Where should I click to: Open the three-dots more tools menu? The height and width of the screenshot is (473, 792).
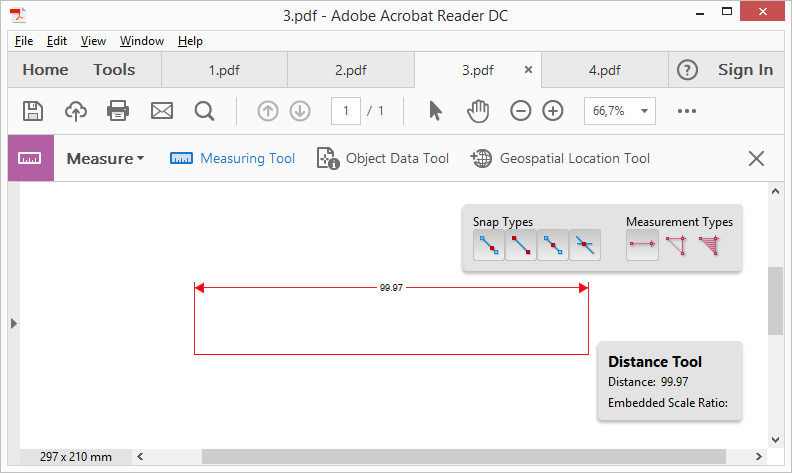(687, 111)
